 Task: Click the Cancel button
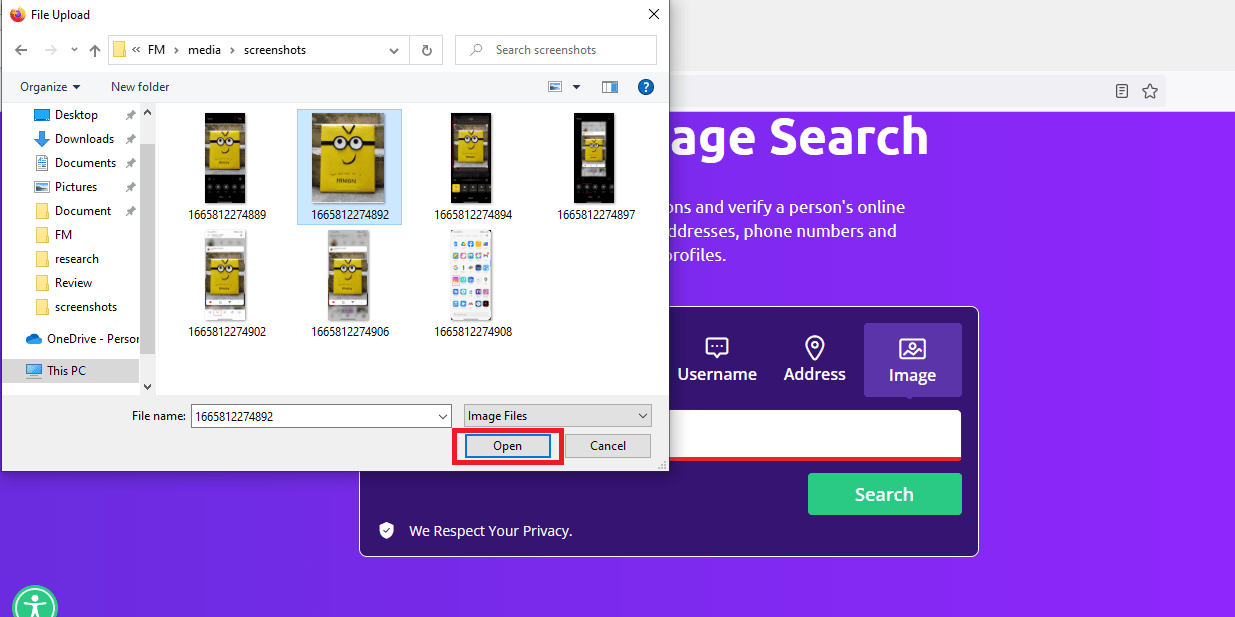tap(608, 446)
